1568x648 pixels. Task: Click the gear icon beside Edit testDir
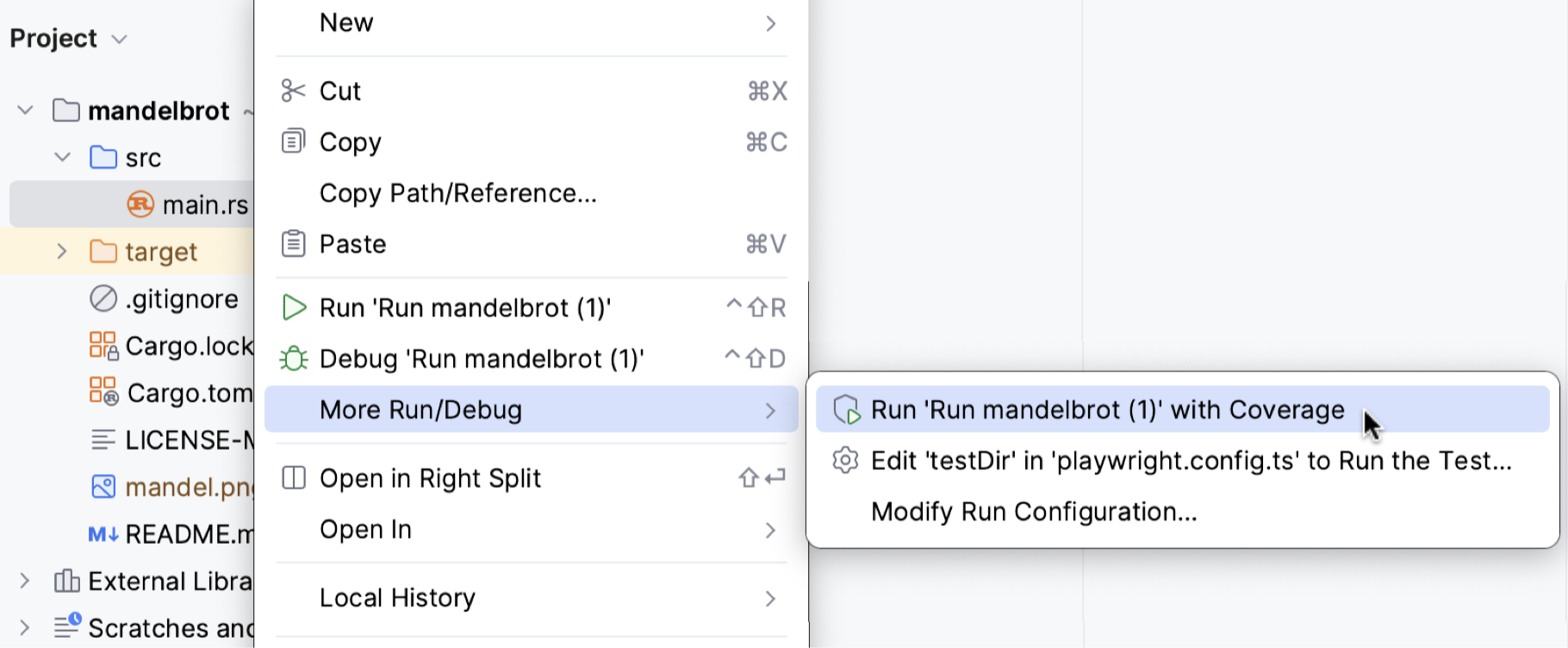(845, 461)
